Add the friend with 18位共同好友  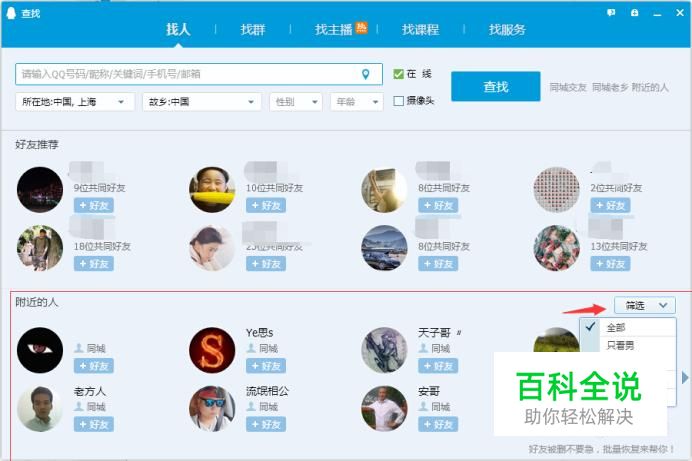click(x=94, y=264)
